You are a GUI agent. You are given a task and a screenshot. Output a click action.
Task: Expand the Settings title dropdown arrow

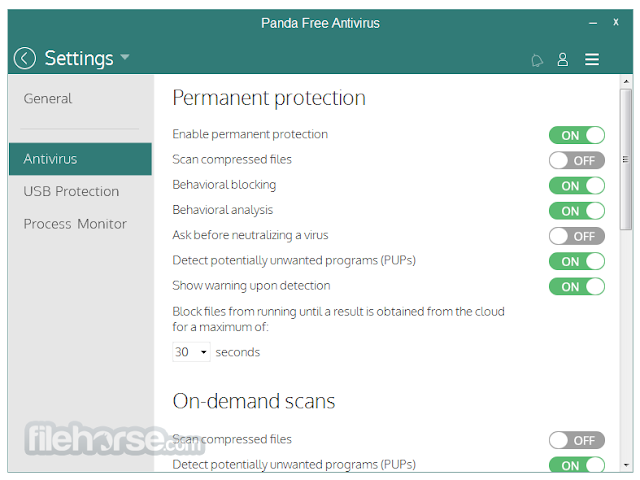(x=125, y=57)
